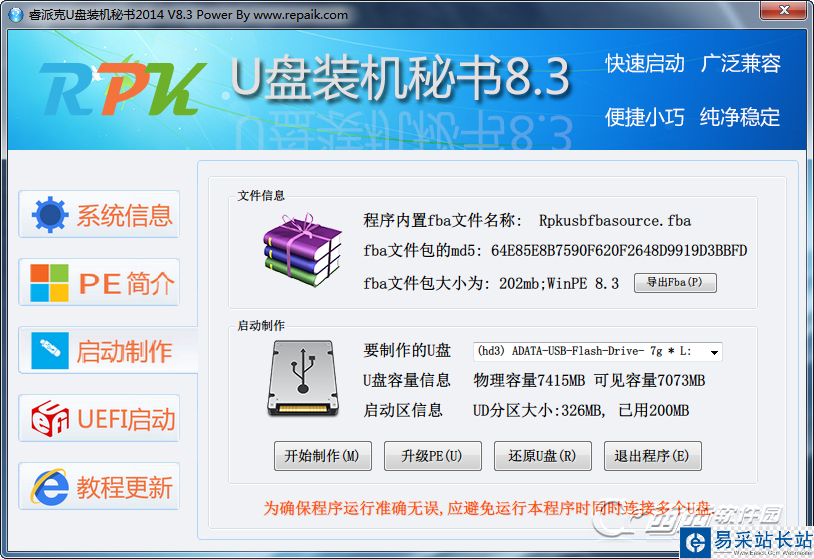Click the label U盘容量信息
This screenshot has height=559, width=814.
point(406,380)
